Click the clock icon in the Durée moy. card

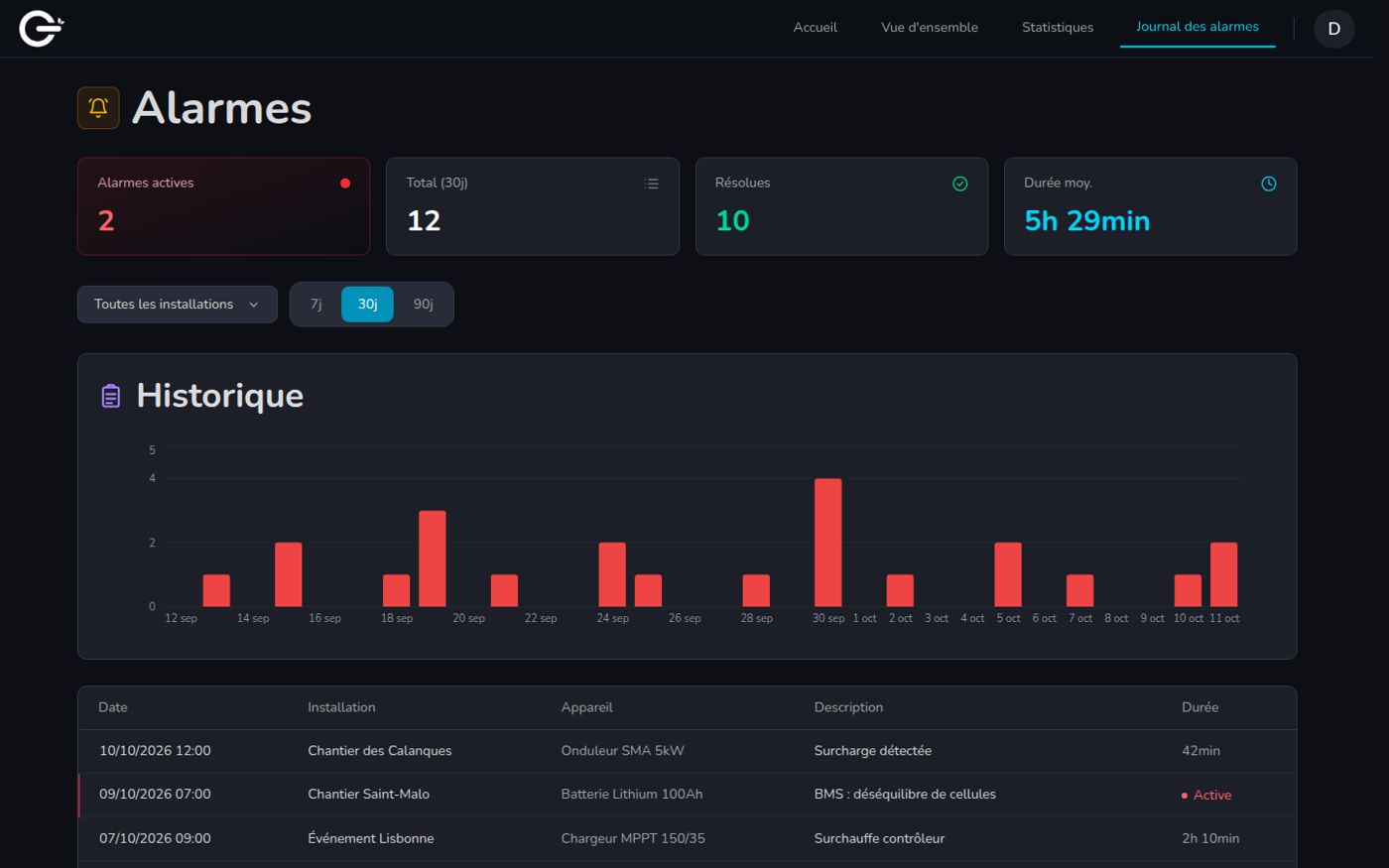pyautogui.click(x=1269, y=184)
